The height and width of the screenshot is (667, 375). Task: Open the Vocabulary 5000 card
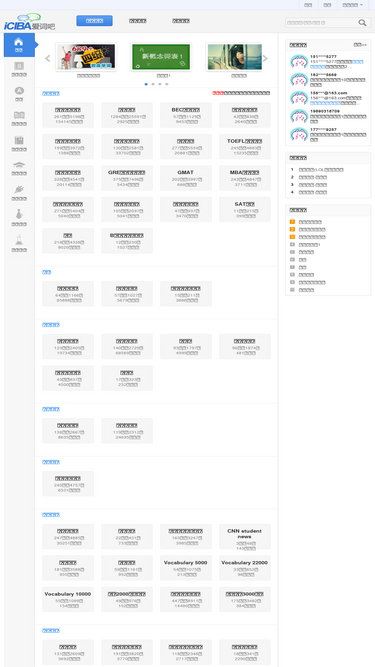[x=186, y=568]
